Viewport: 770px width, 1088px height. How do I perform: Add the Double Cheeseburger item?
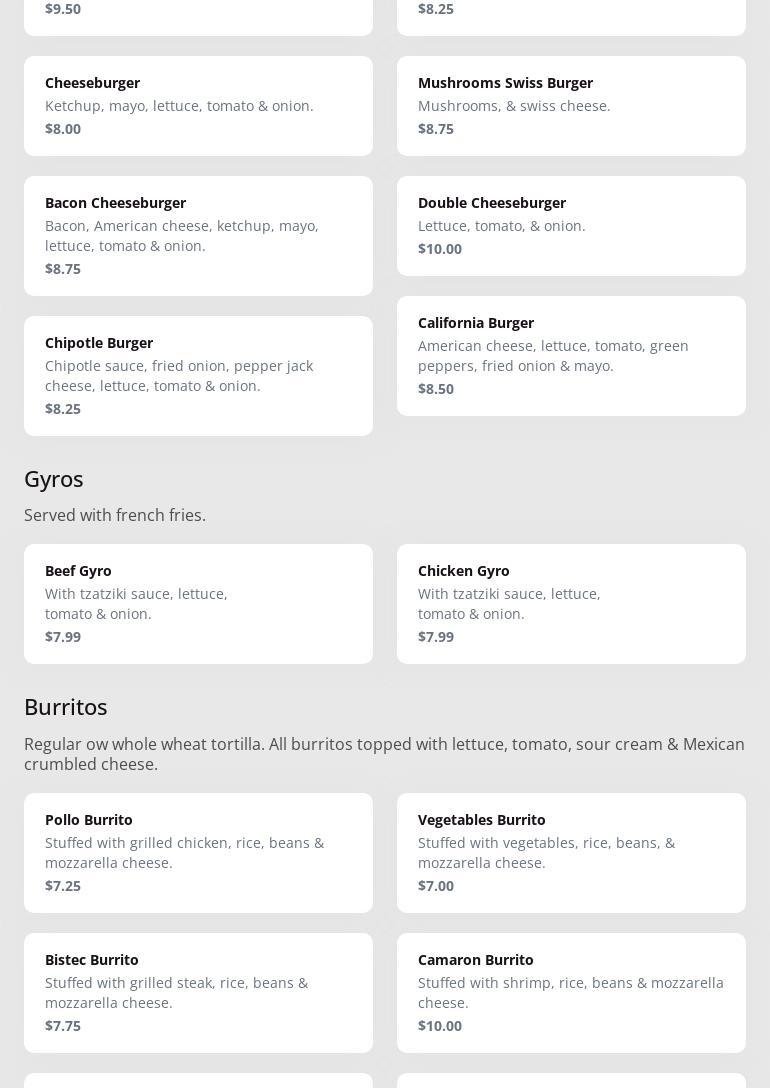pyautogui.click(x=571, y=225)
